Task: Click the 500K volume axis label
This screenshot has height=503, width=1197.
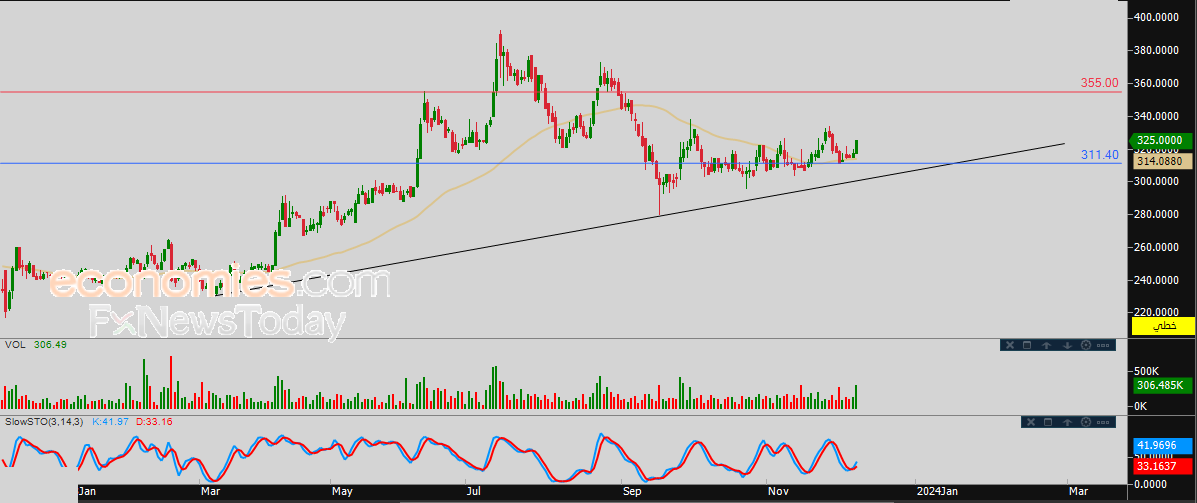Action: tap(1149, 370)
